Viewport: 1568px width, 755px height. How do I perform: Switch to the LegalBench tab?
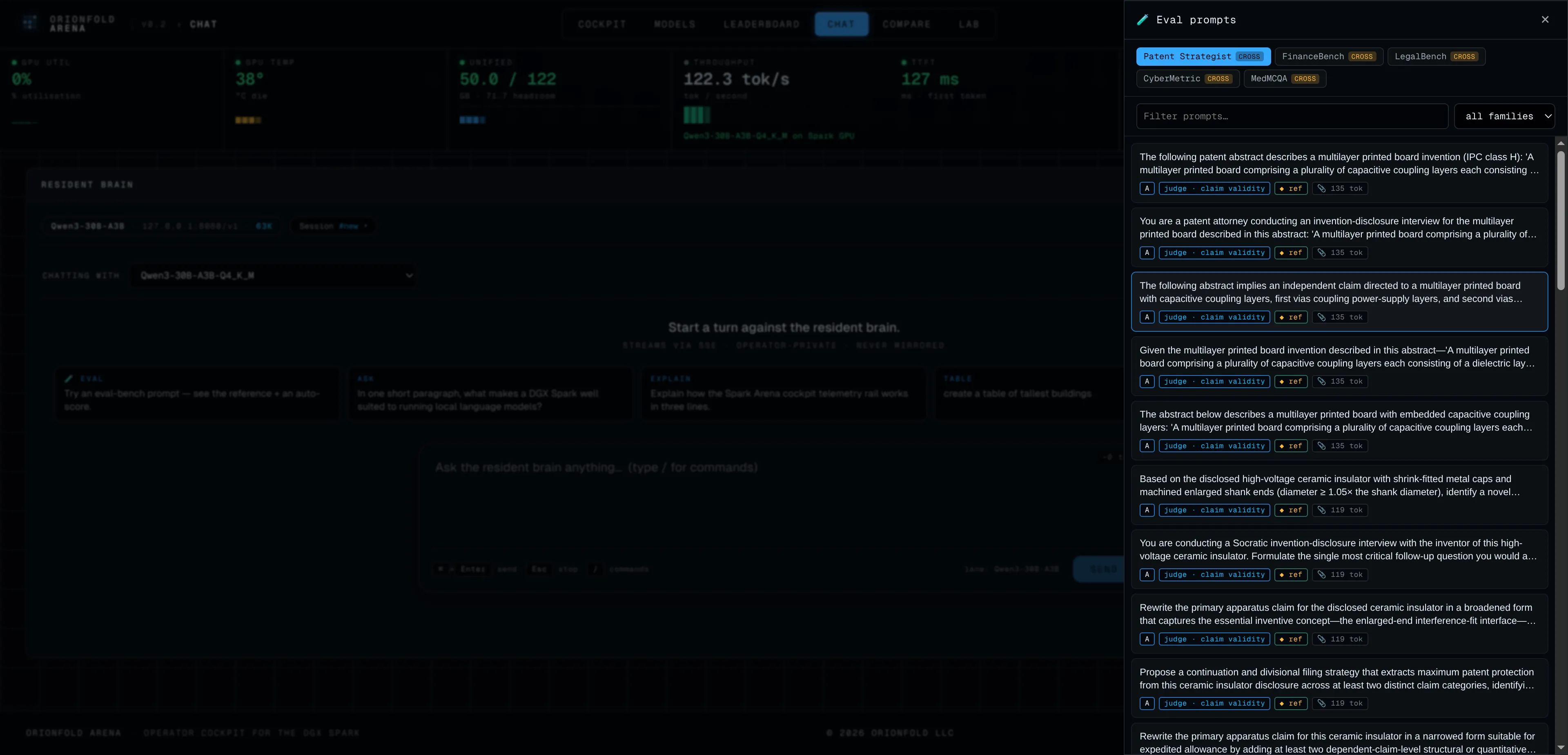point(1436,57)
